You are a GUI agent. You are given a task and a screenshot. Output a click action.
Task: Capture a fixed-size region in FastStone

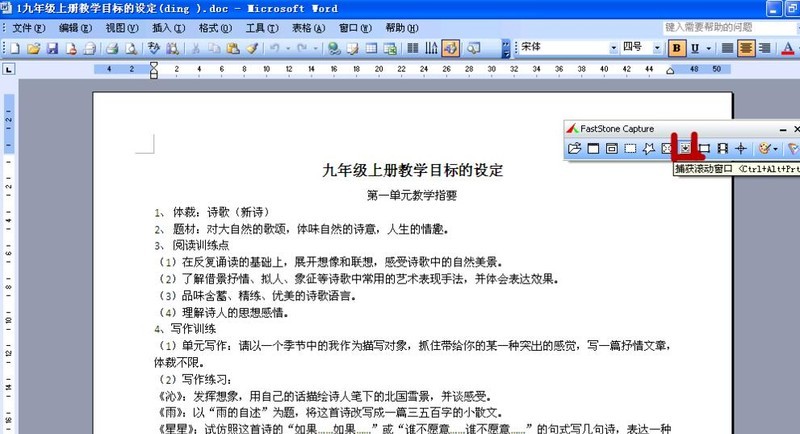705,148
